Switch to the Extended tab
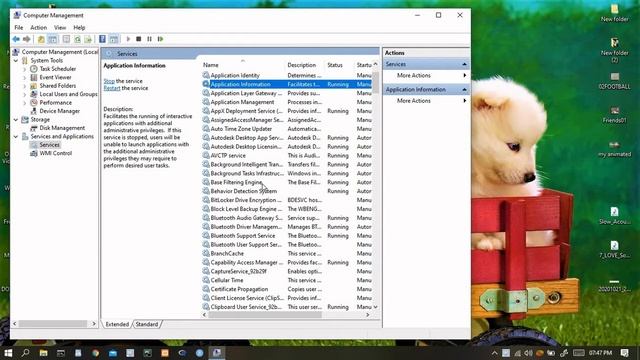 pyautogui.click(x=117, y=324)
